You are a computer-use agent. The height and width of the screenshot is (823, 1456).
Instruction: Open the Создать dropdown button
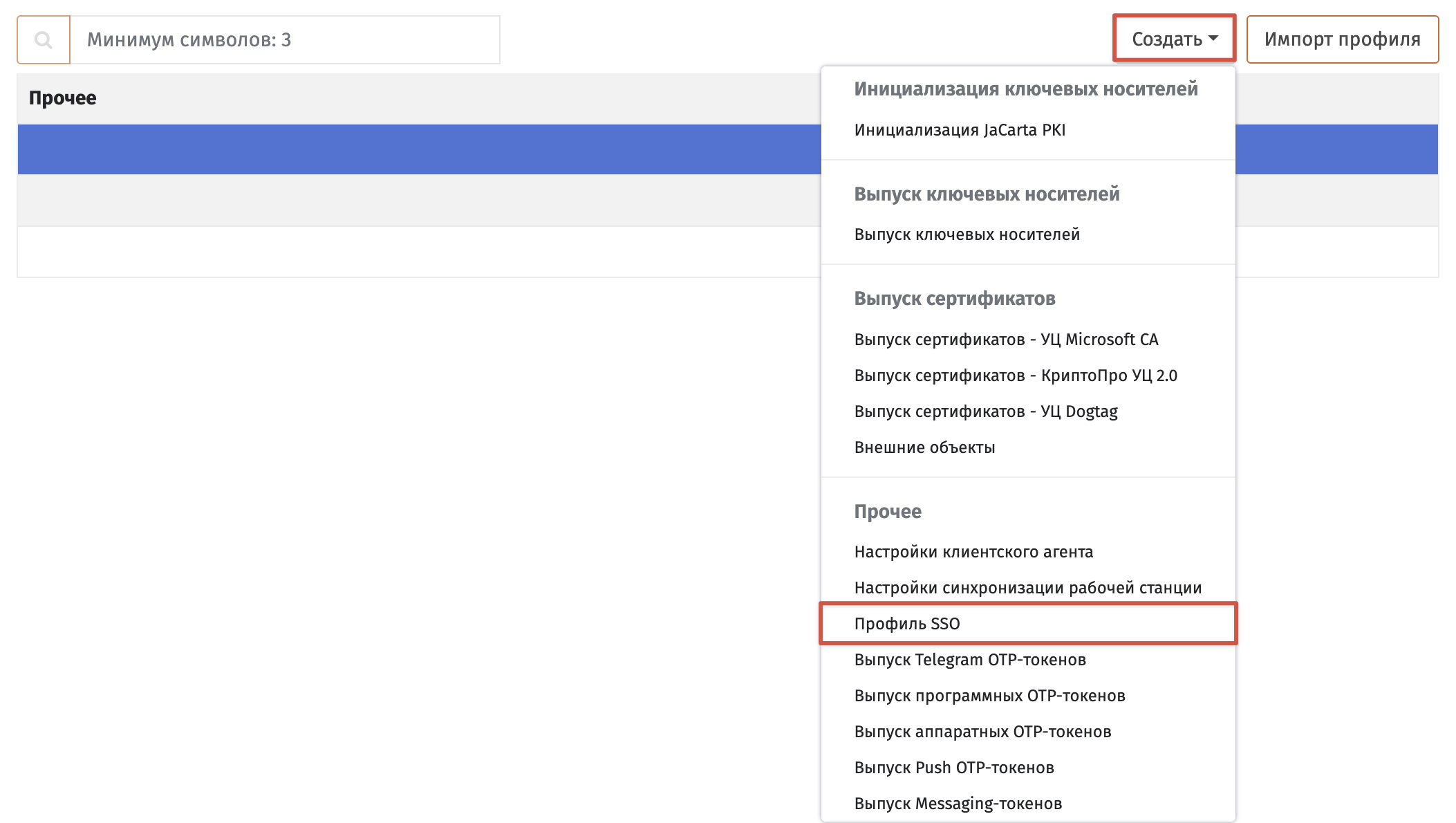pos(1174,39)
